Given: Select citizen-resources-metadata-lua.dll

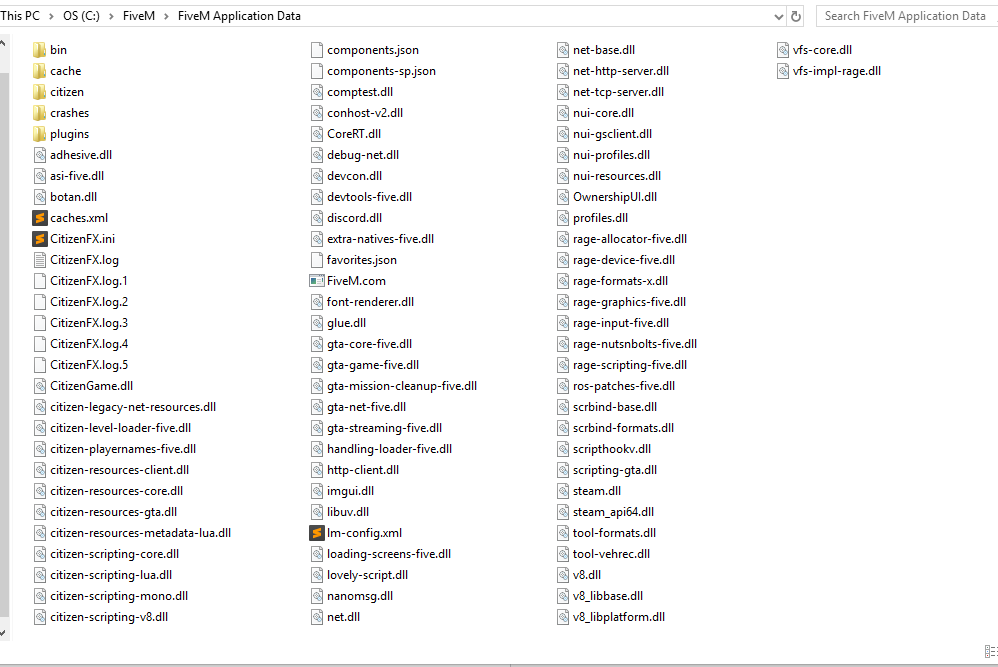Looking at the screenshot, I should [x=141, y=533].
